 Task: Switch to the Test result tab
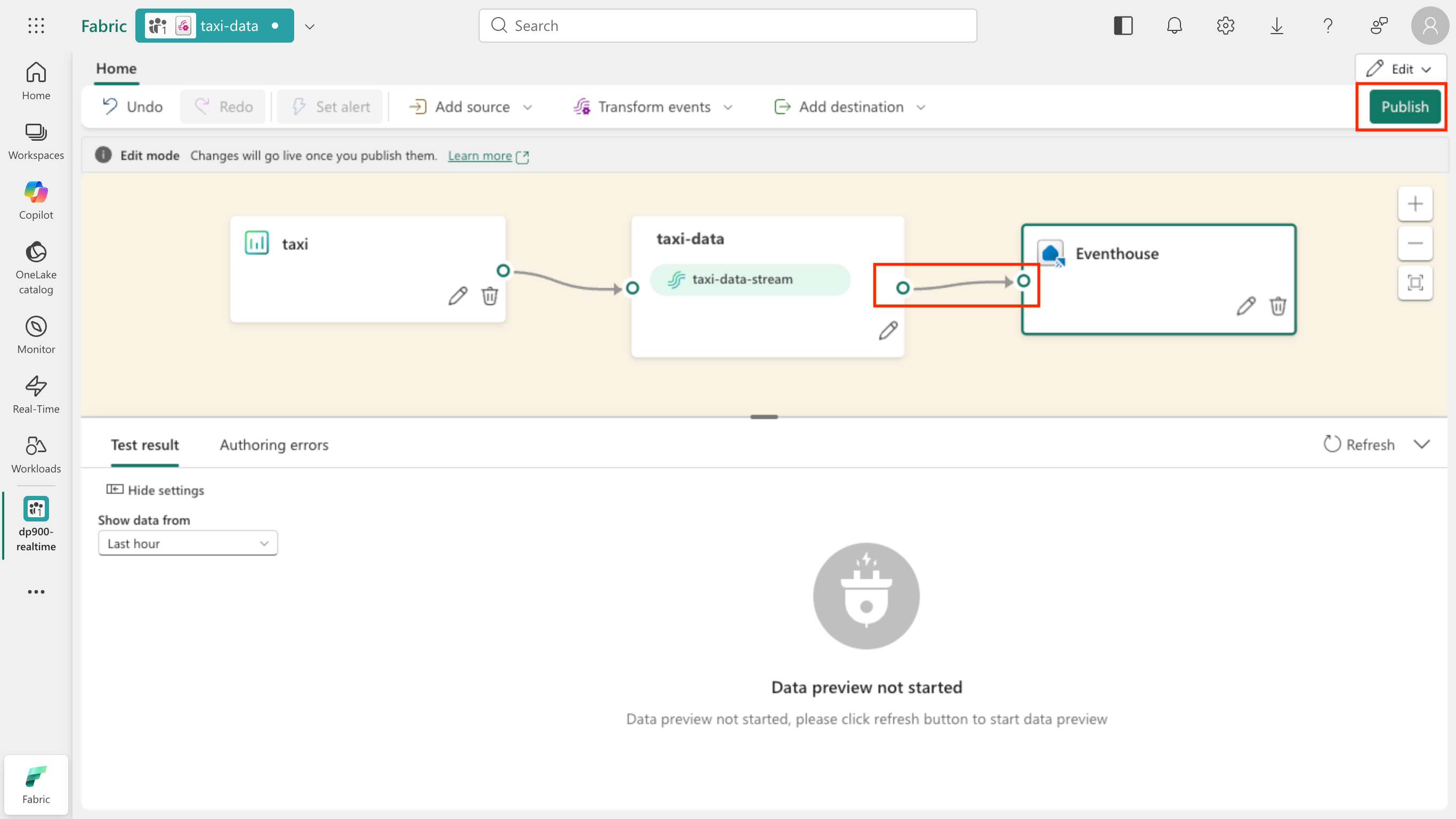click(x=145, y=445)
